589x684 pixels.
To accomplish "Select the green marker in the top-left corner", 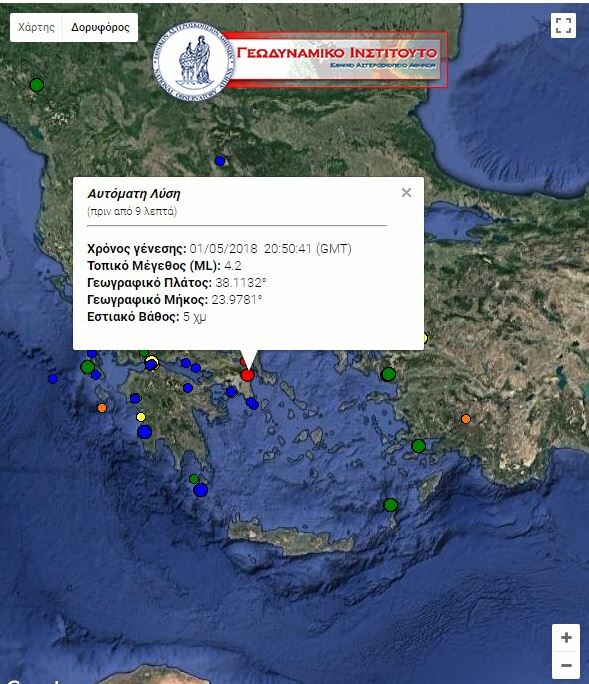I will point(37,85).
